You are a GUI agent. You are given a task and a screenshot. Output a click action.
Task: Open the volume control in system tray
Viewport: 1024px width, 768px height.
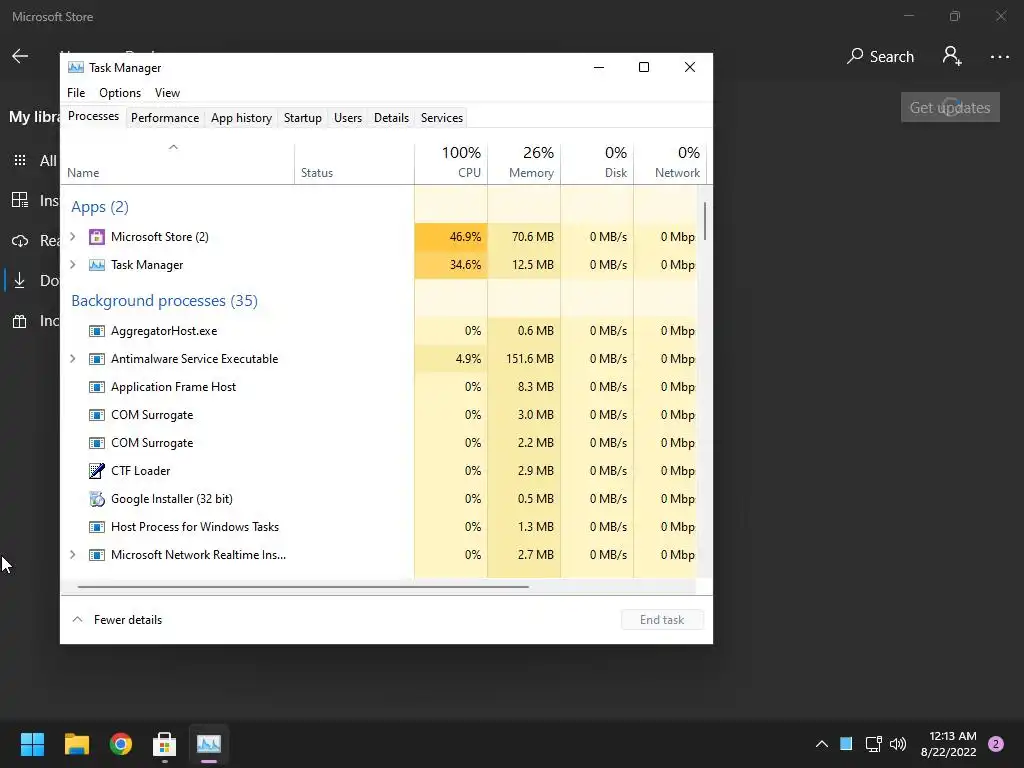point(898,744)
